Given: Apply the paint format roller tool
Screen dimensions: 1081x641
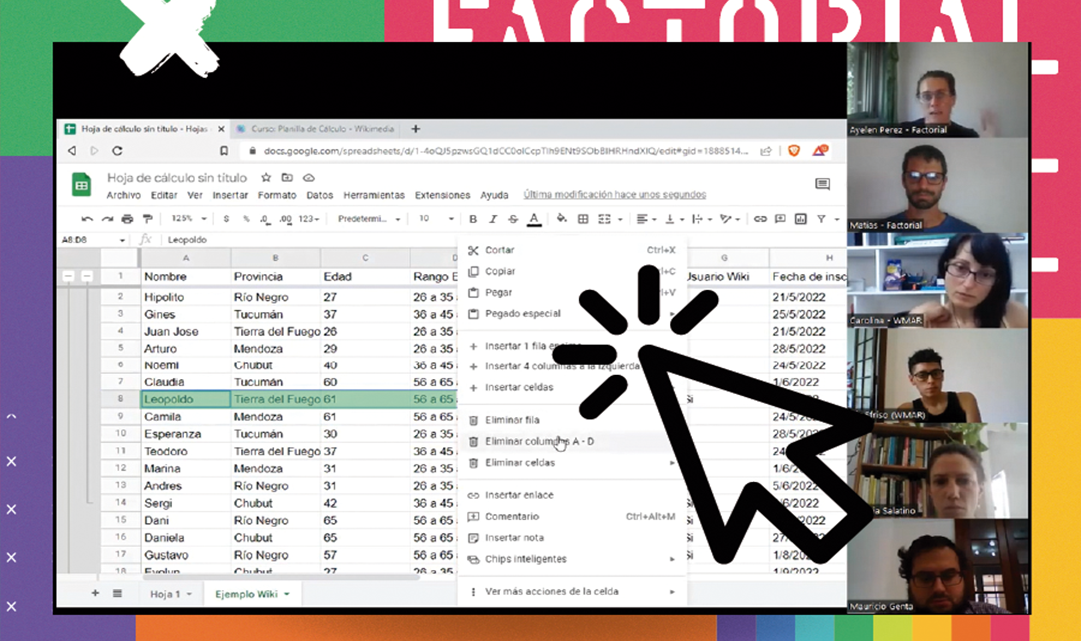Looking at the screenshot, I should (x=147, y=219).
